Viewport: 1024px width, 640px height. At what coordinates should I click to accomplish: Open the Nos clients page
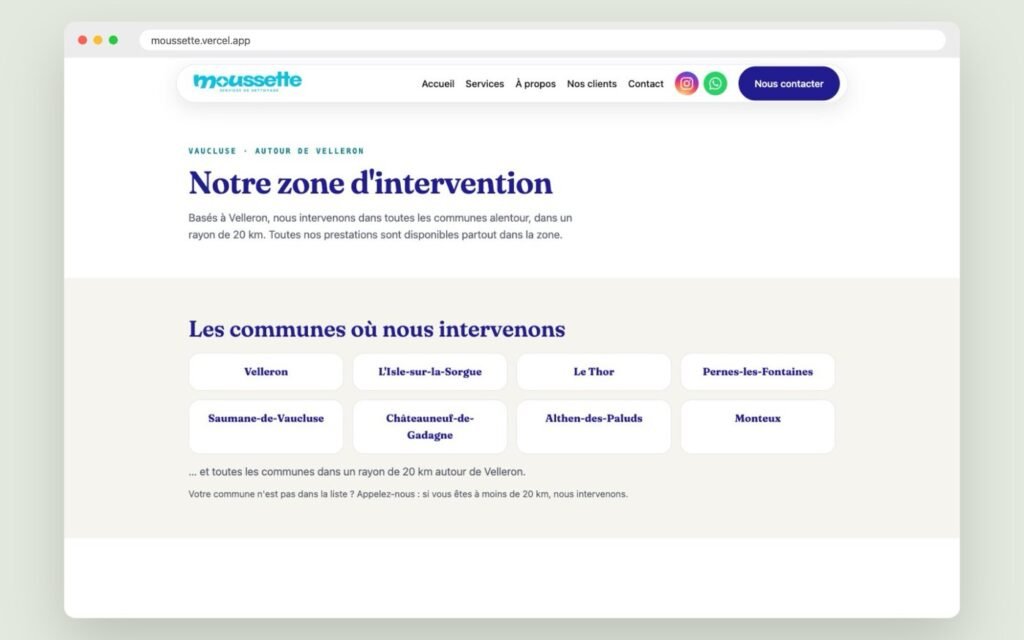coord(592,84)
